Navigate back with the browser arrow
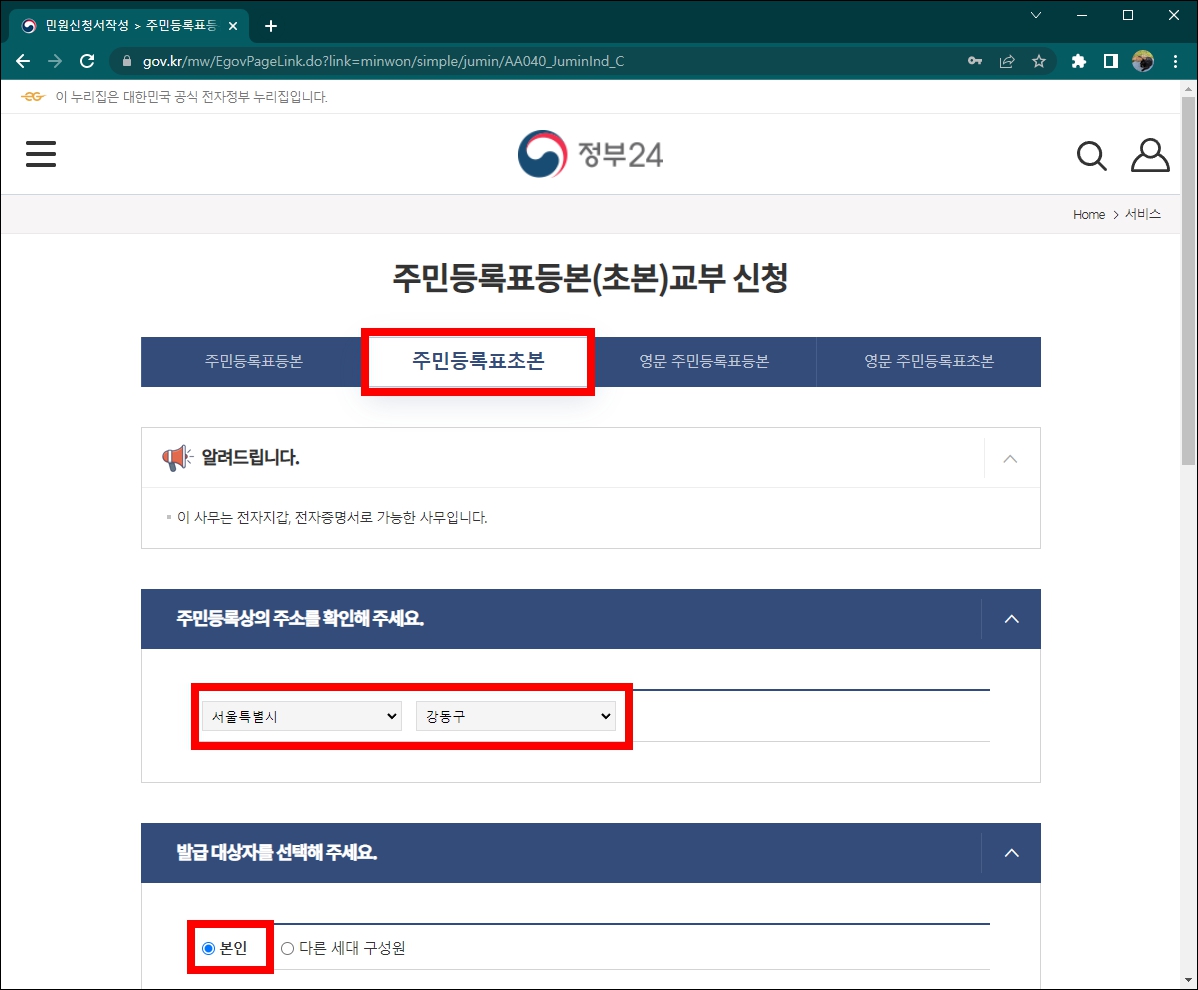This screenshot has height=990, width=1198. [x=22, y=61]
